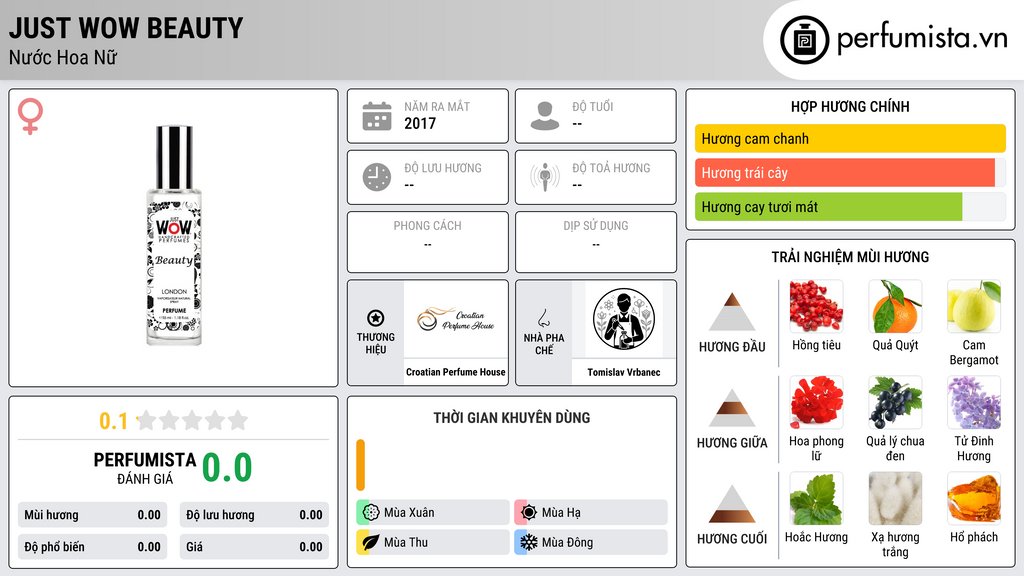1024x576 pixels.
Task: Click the 0.1 user rating value
Action: tap(113, 421)
